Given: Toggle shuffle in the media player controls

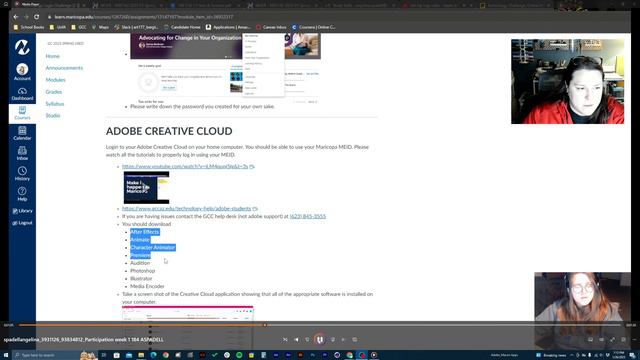Looking at the screenshot, I should tap(285, 339).
